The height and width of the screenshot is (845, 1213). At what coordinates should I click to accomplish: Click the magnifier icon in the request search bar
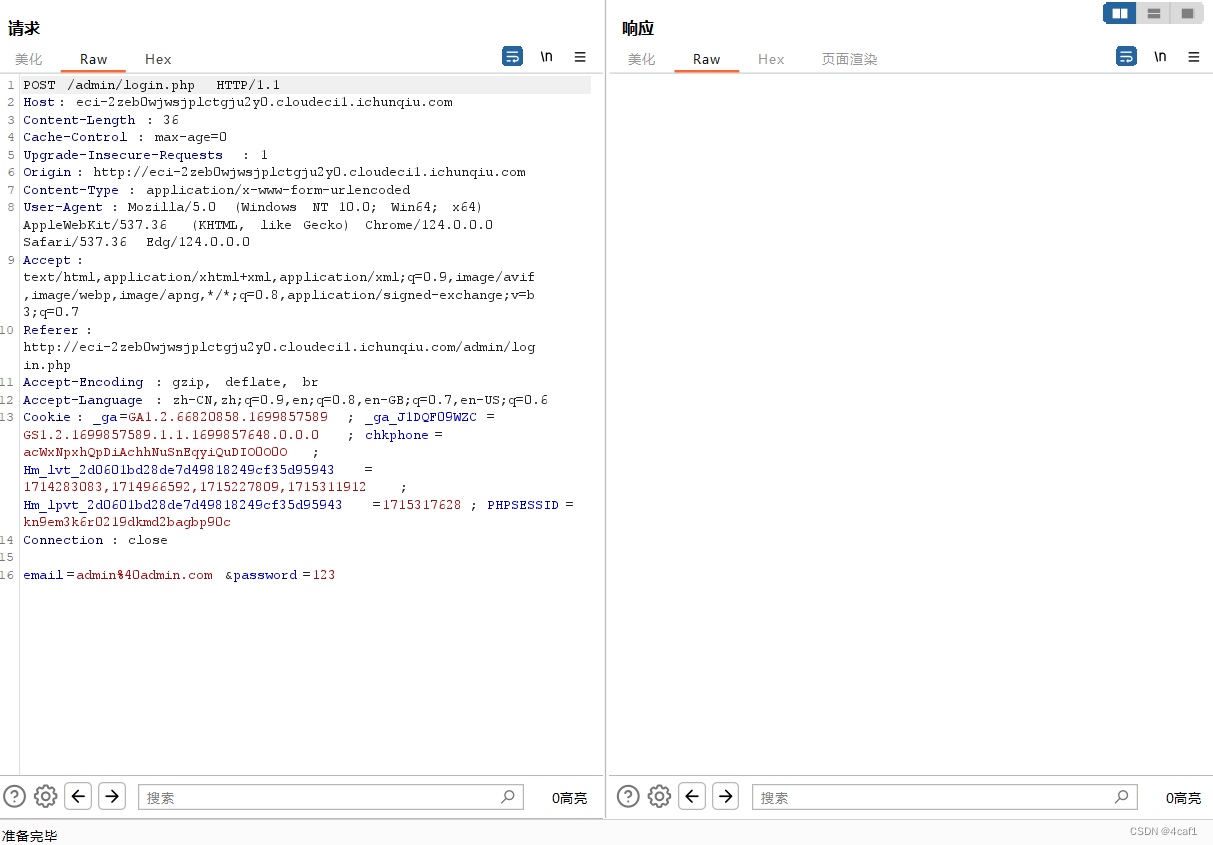(x=509, y=797)
